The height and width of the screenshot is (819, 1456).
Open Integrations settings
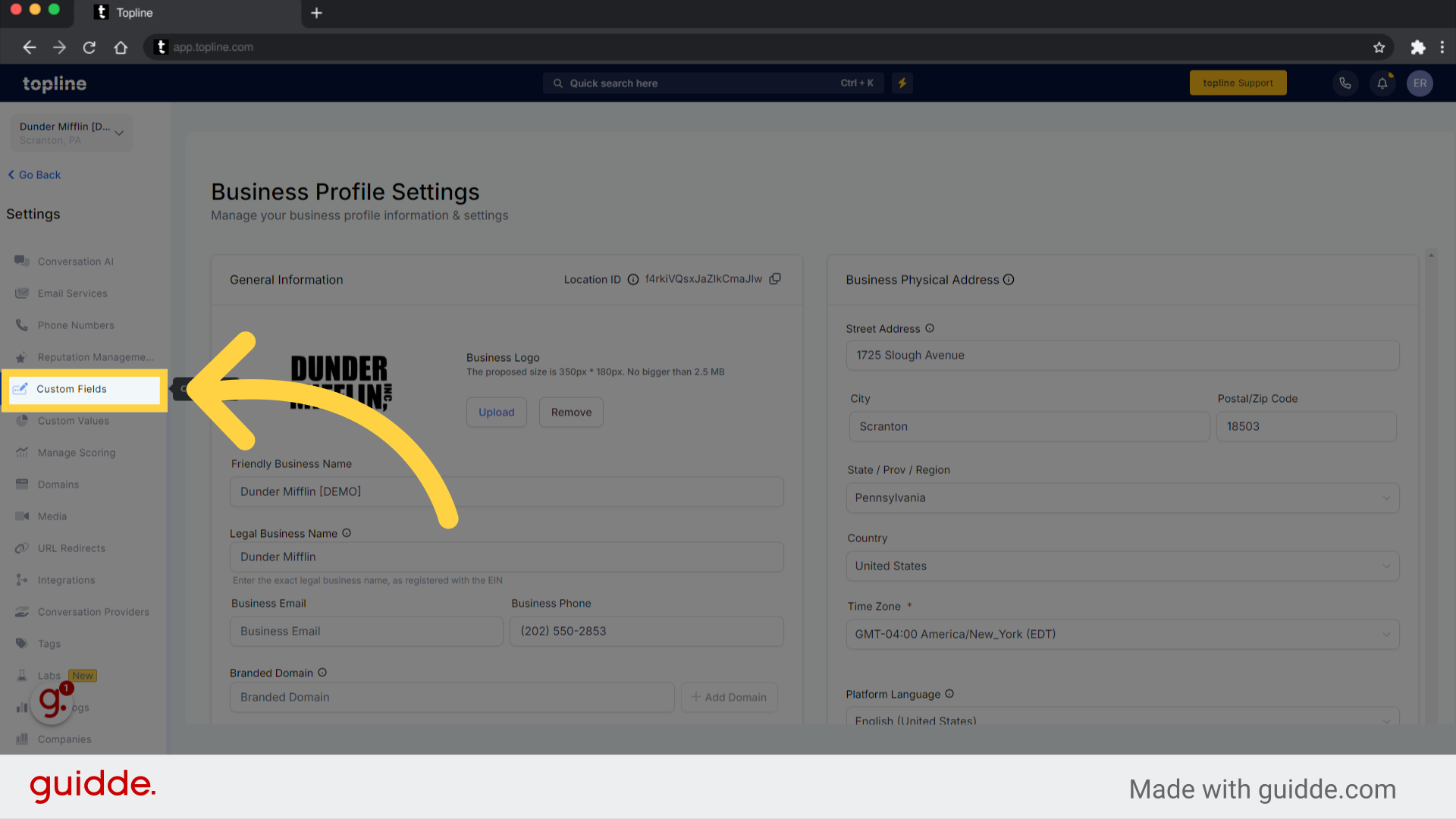(67, 580)
